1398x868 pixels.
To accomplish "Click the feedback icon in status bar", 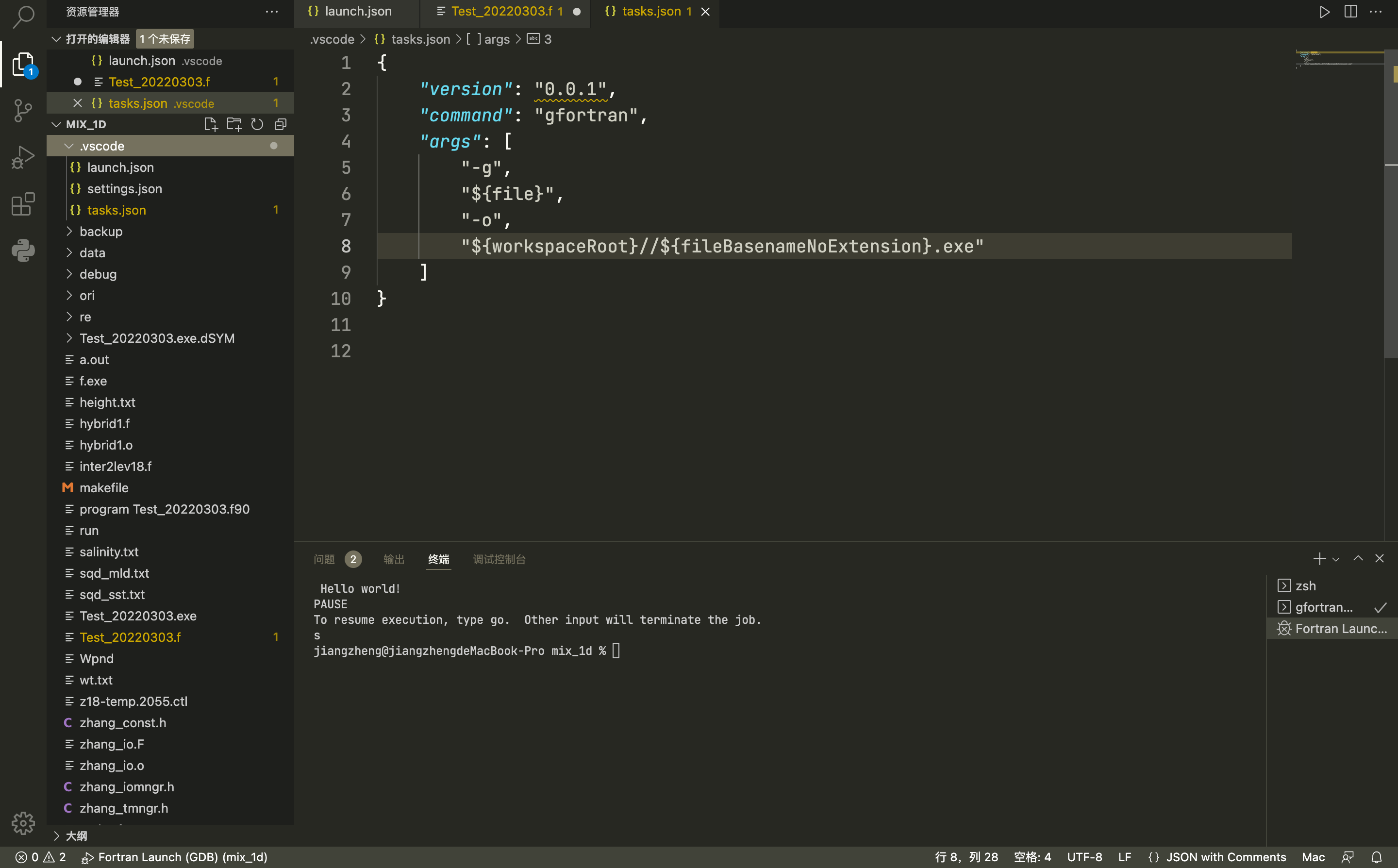I will (x=1348, y=857).
